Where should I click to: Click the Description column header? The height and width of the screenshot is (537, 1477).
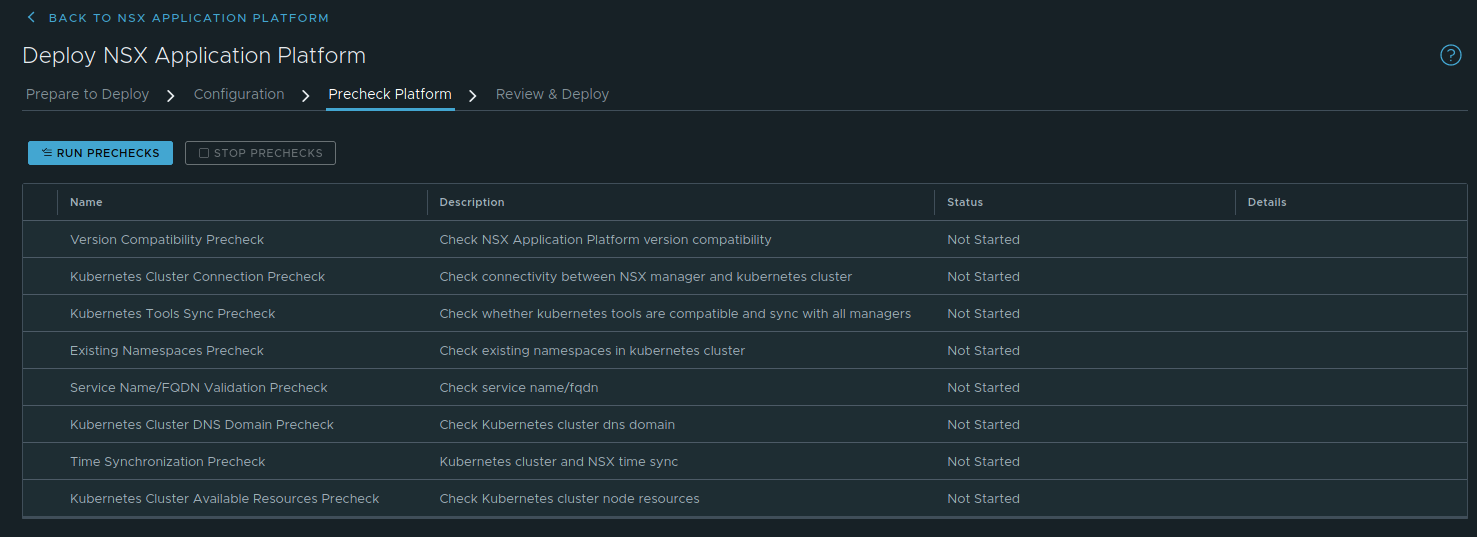click(x=472, y=202)
